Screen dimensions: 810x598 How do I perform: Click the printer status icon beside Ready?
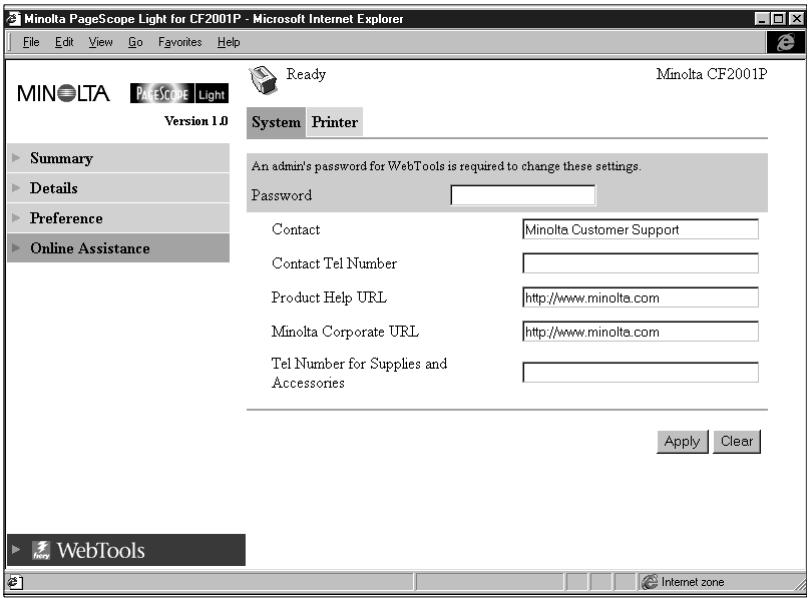(x=263, y=81)
